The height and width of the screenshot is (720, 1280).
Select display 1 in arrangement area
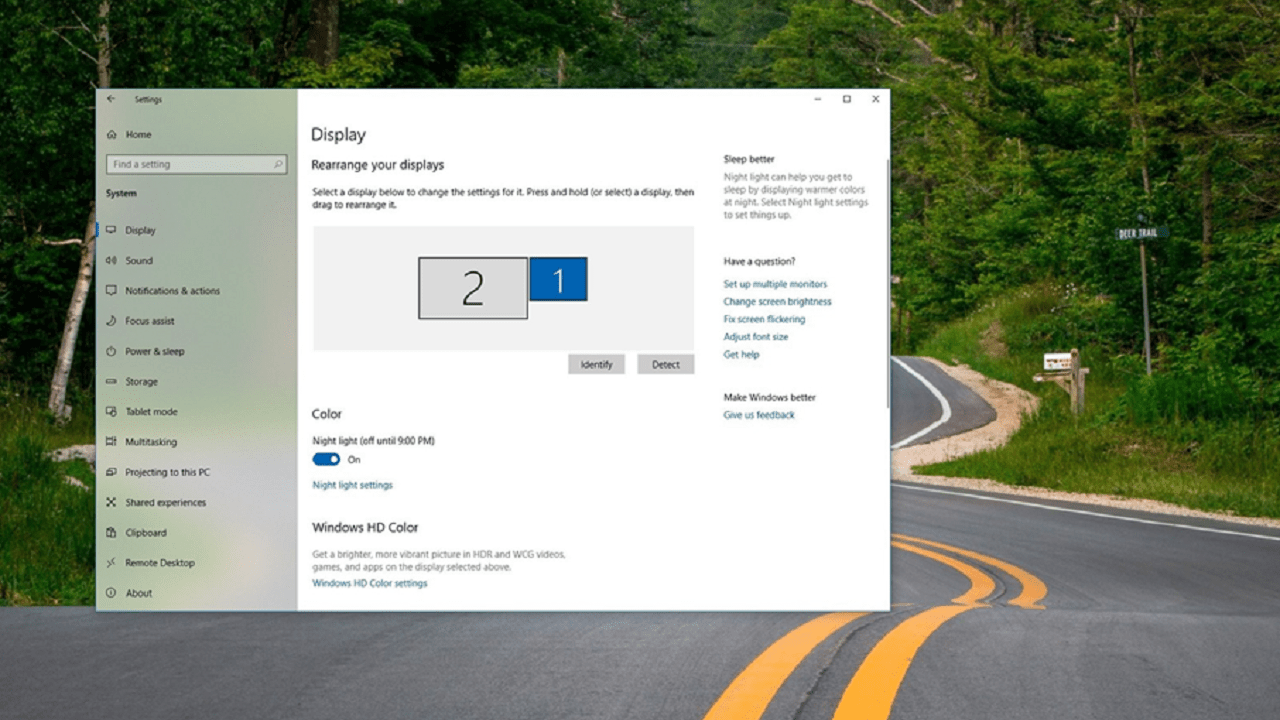tap(558, 279)
